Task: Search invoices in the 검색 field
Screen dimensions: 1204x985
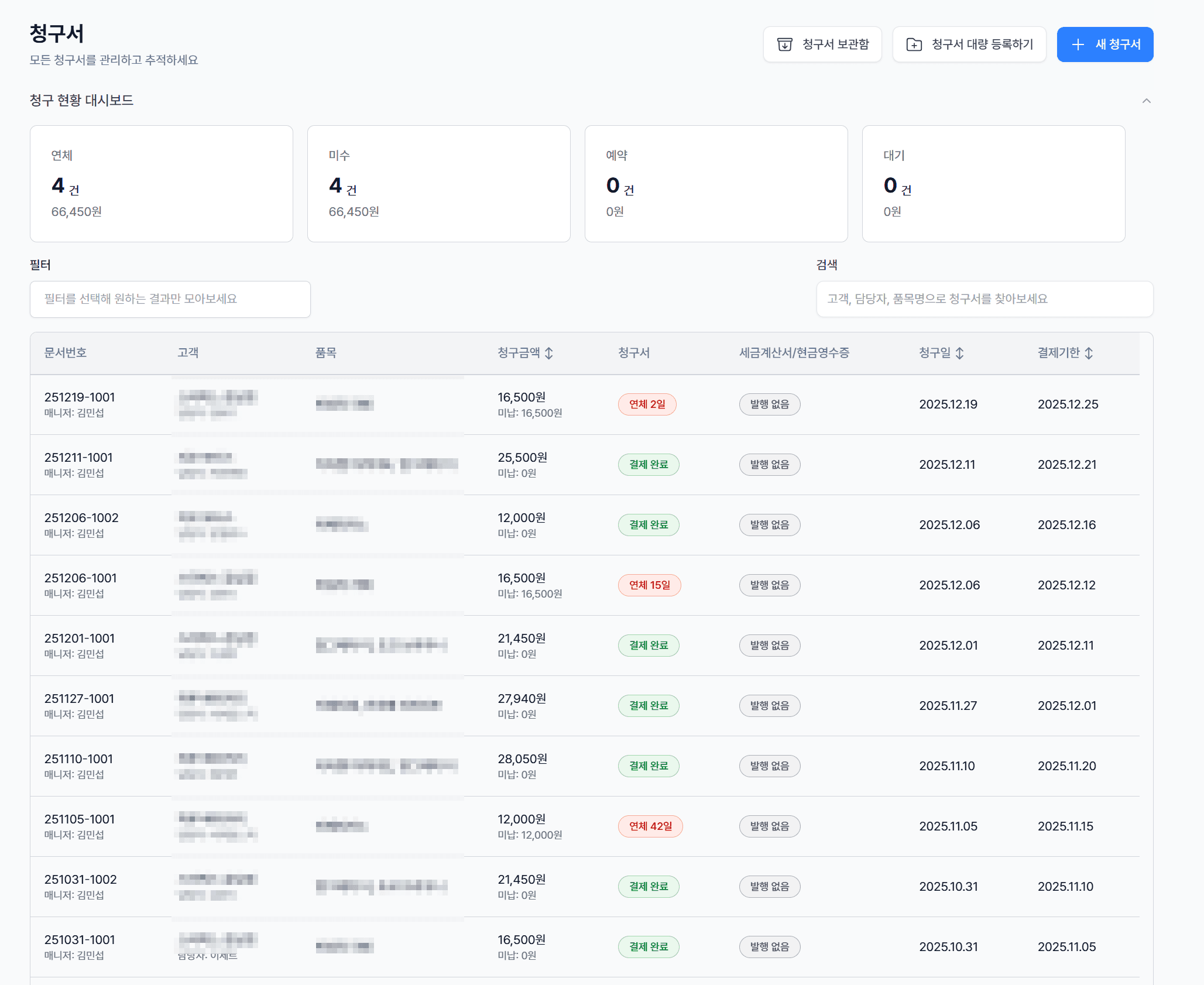Action: [984, 299]
